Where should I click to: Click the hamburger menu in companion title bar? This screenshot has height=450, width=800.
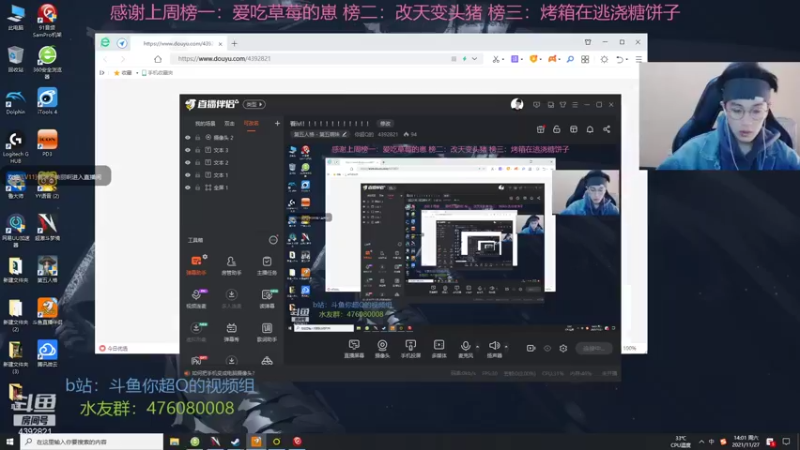click(x=575, y=105)
